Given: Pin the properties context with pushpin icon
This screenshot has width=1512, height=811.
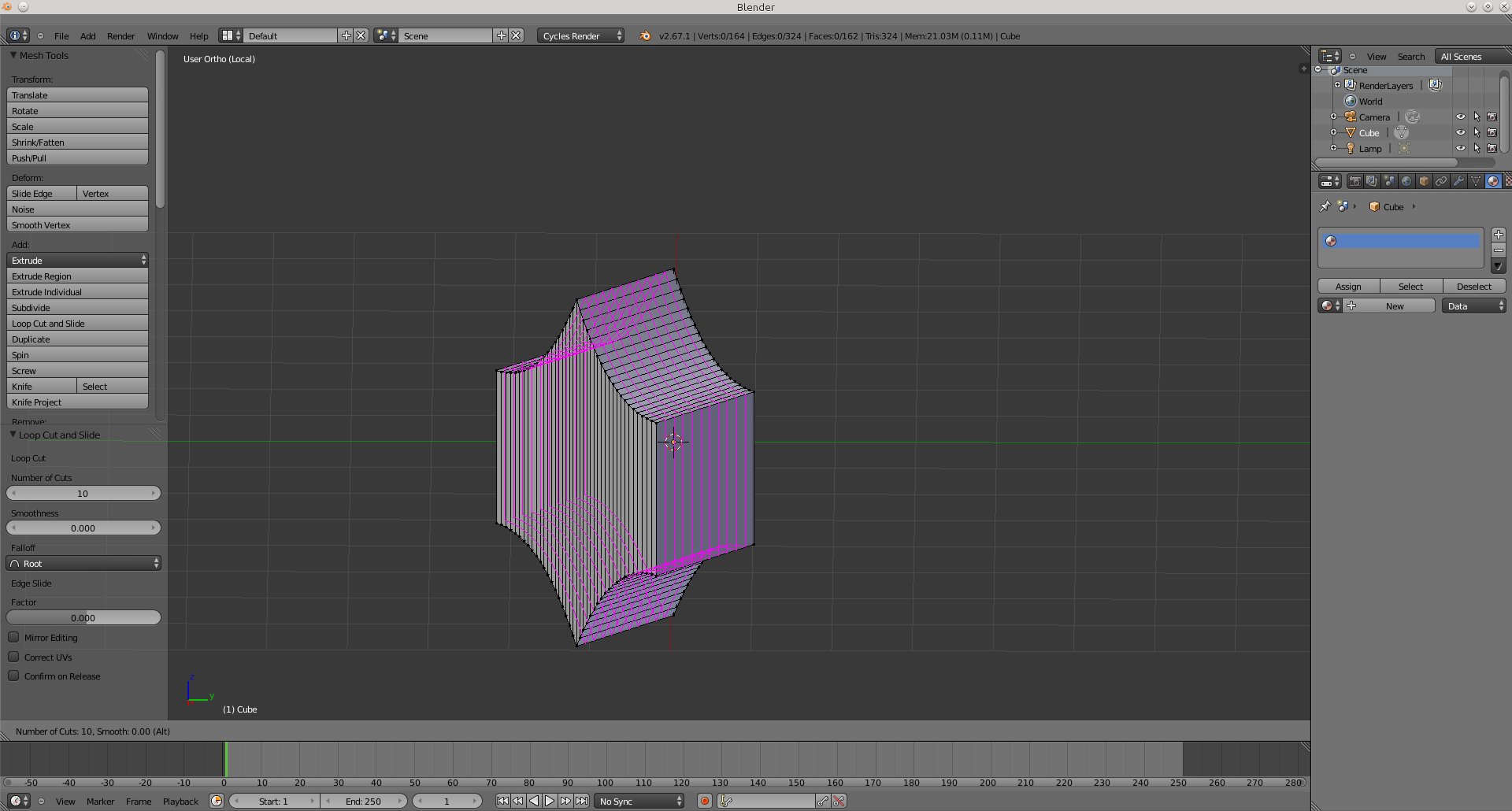Looking at the screenshot, I should (1325, 206).
